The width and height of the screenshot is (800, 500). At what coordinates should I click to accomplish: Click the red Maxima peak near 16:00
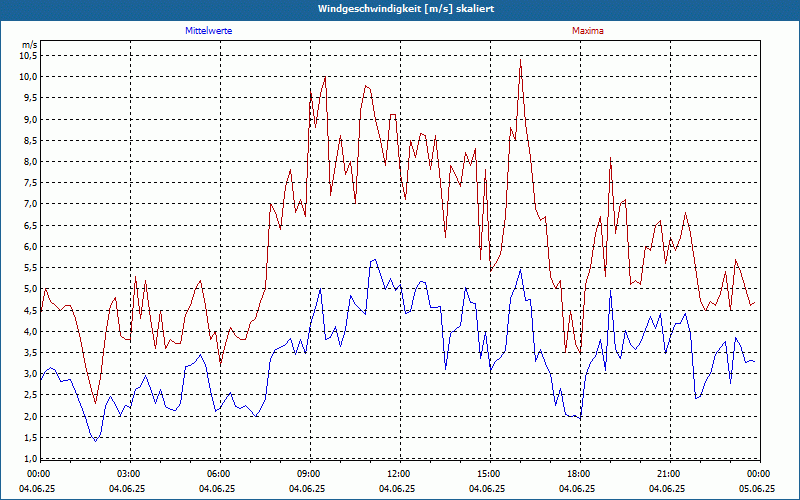[x=520, y=60]
